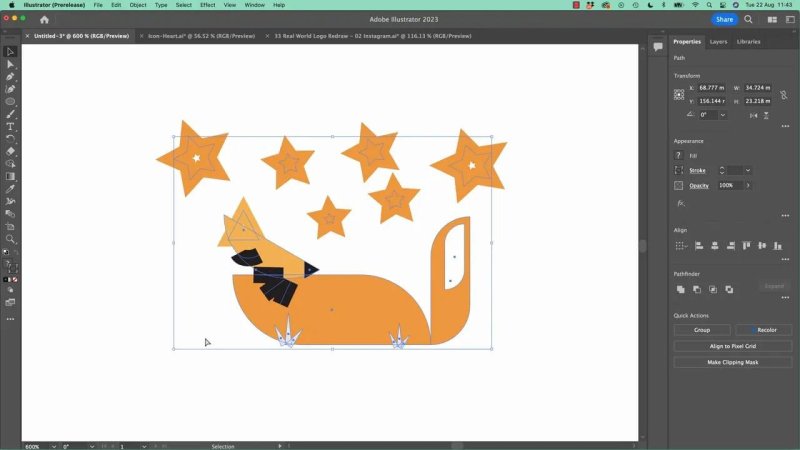800x450 pixels.
Task: Open the Align To options dropdown
Action: point(681,246)
